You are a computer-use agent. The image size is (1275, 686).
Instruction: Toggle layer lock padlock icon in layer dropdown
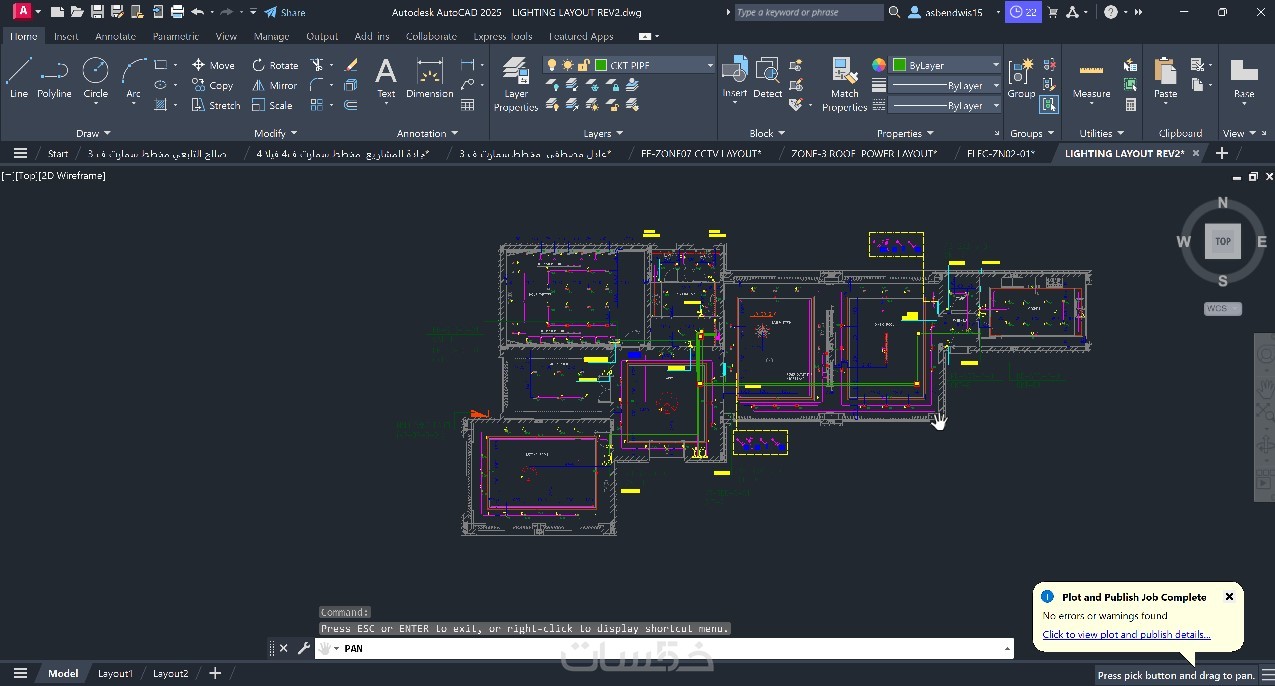pyautogui.click(x=584, y=65)
